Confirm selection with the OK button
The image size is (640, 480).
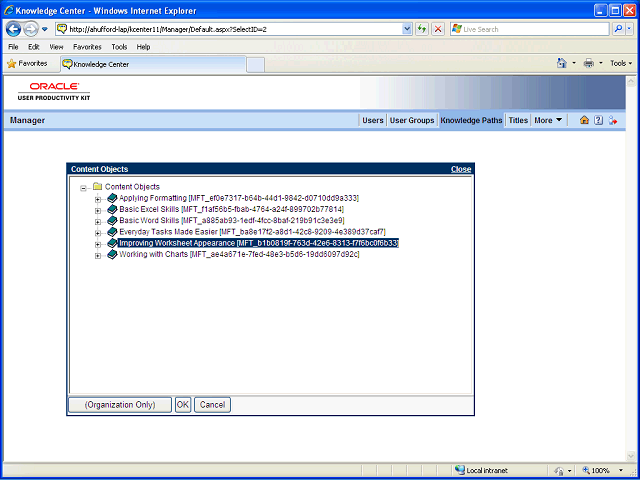183,405
